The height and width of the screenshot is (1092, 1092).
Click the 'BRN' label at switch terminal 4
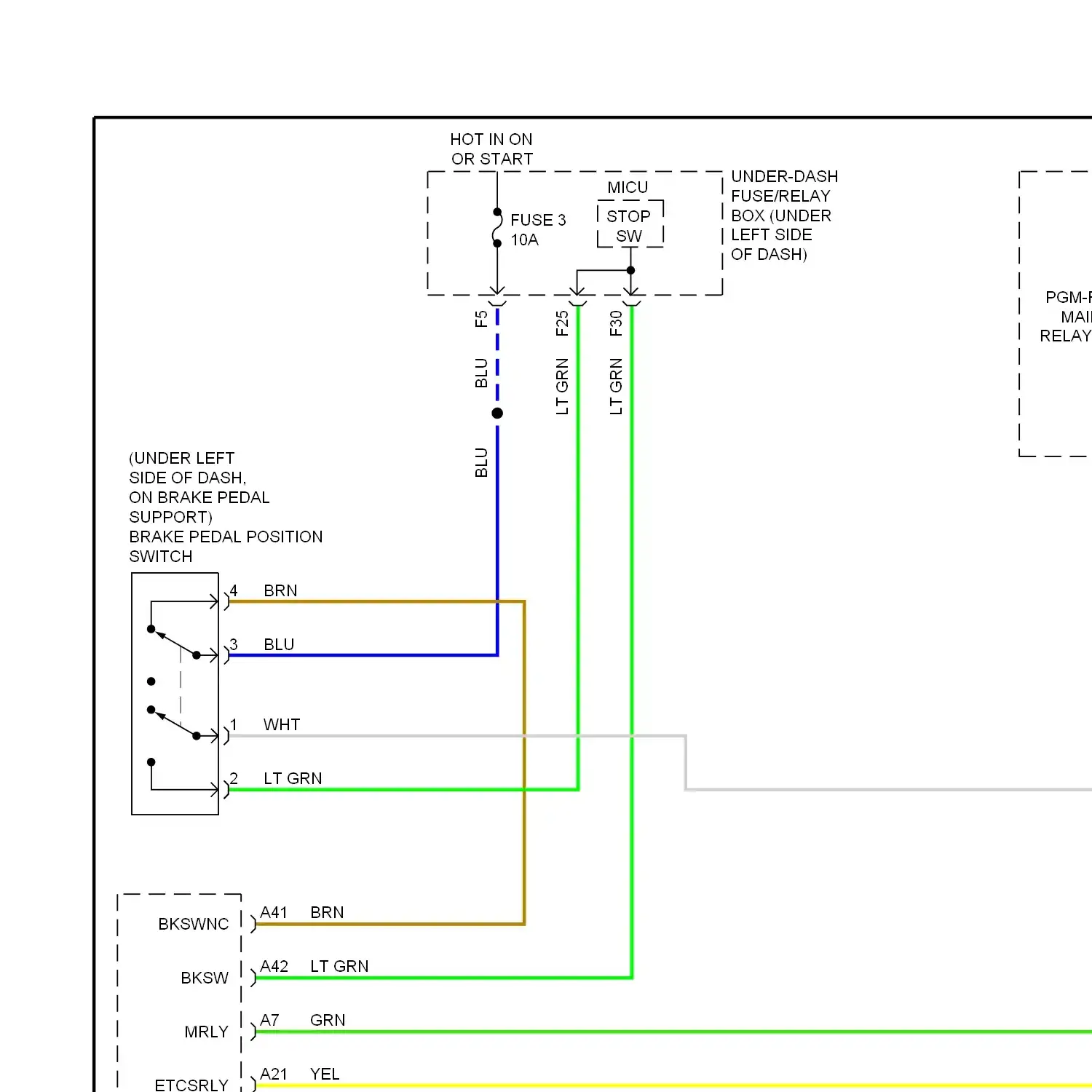click(x=280, y=590)
